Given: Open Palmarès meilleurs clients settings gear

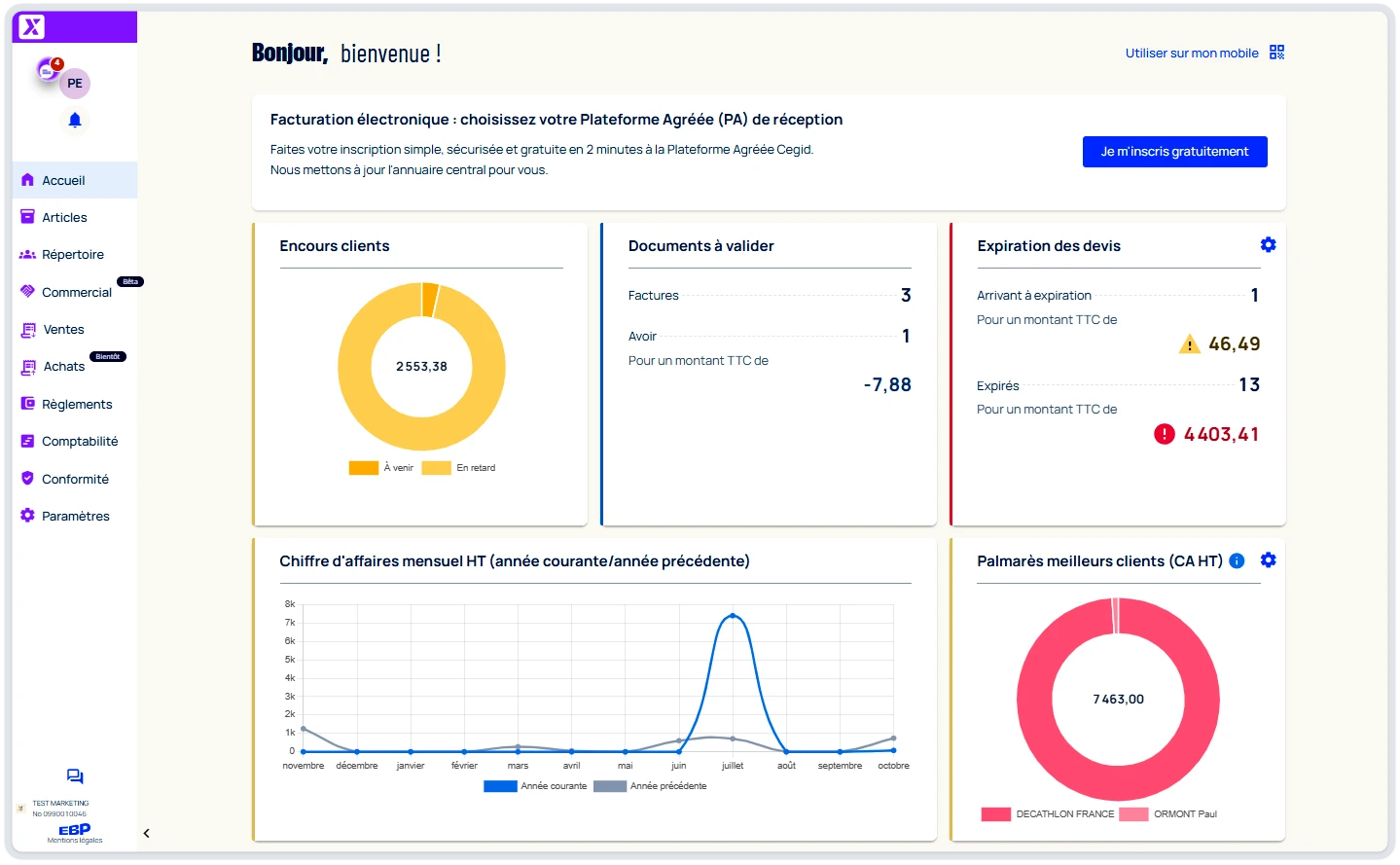Looking at the screenshot, I should (1268, 560).
